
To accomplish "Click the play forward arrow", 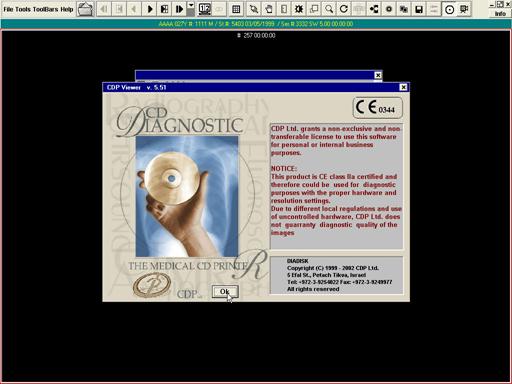I will 150,9.
